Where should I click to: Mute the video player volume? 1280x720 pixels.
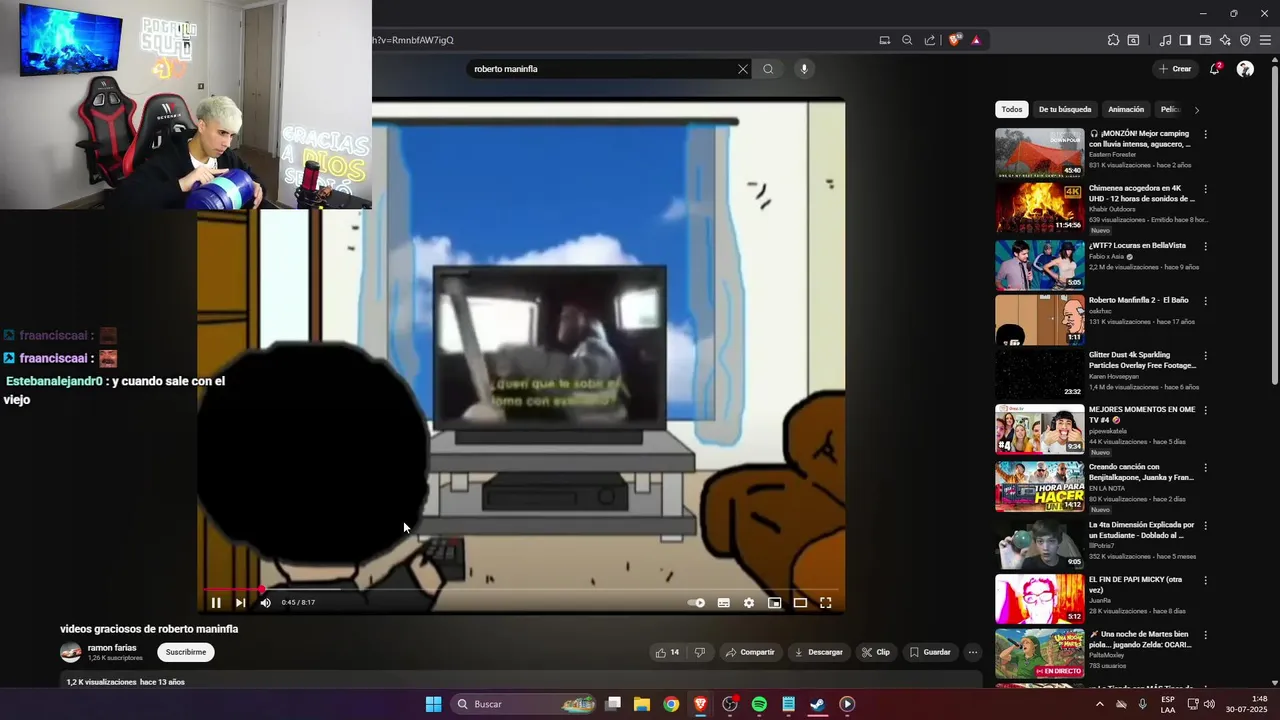click(x=265, y=603)
